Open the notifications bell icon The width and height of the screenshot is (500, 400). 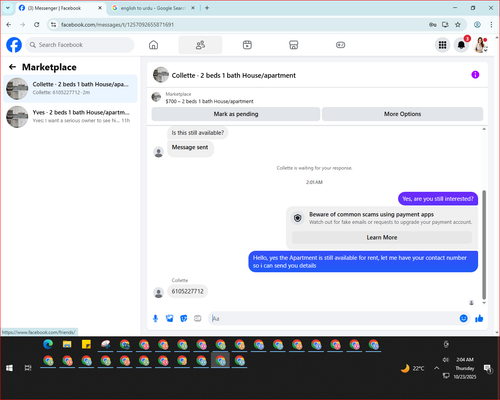tap(461, 45)
